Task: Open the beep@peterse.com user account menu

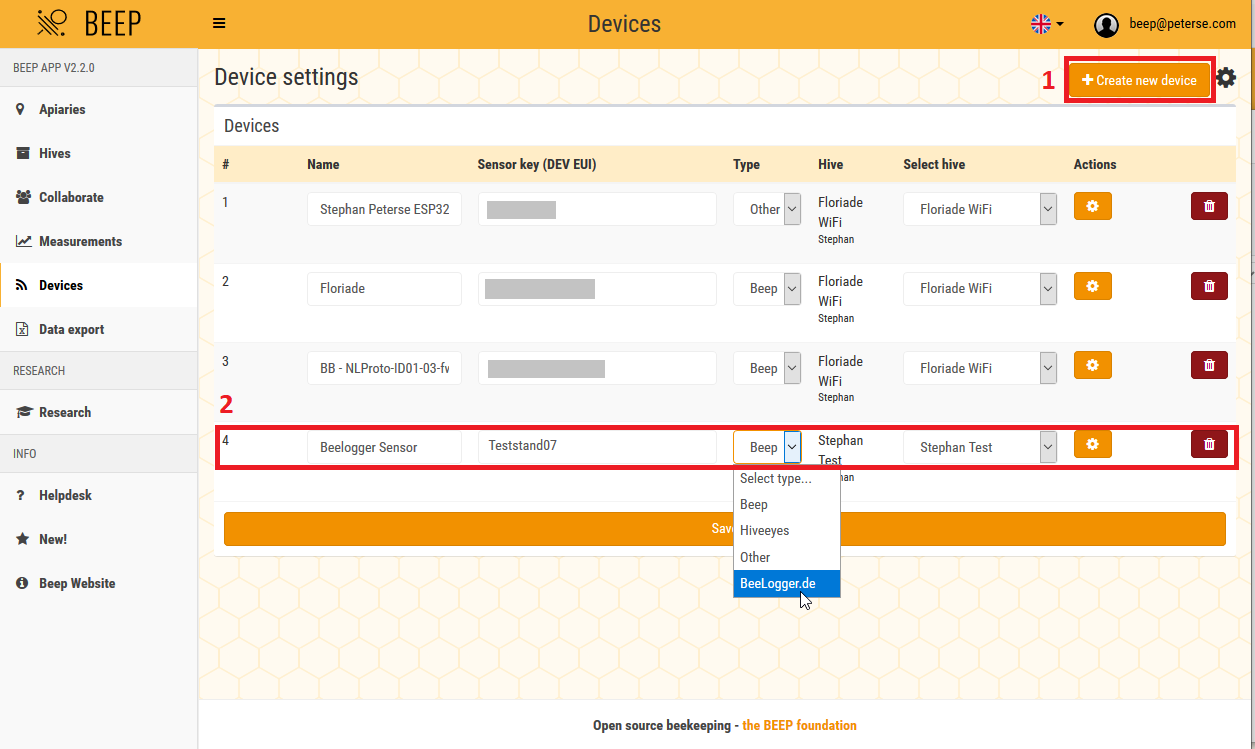Action: tap(1166, 24)
